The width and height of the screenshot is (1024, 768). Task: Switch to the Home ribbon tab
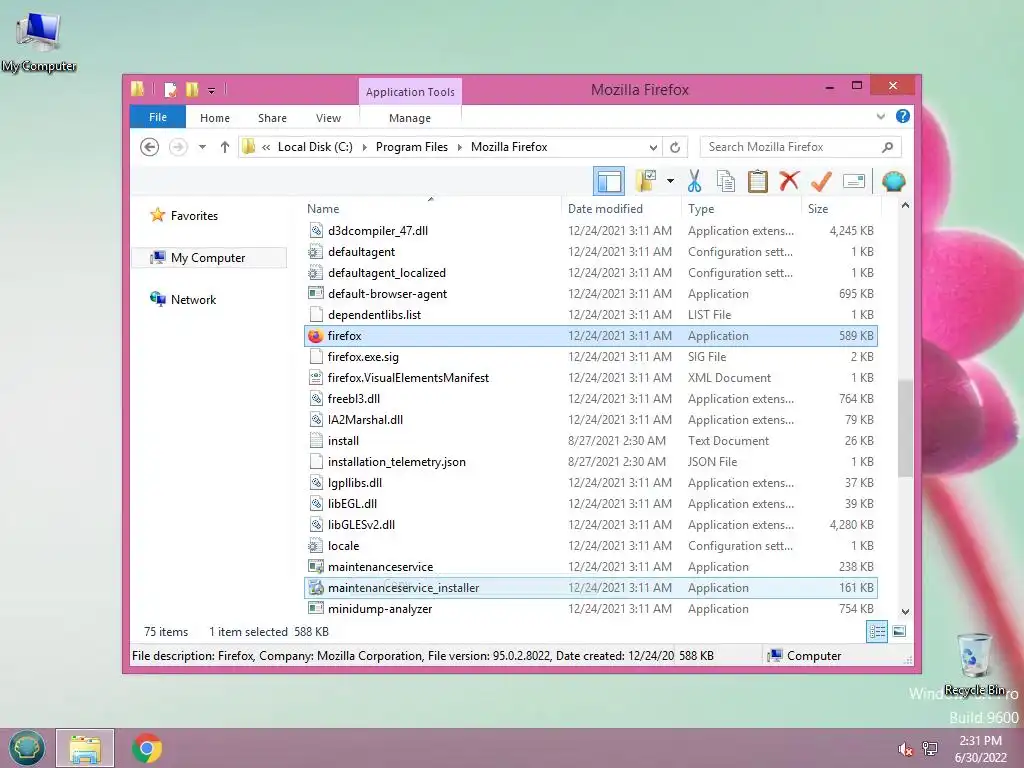215,118
